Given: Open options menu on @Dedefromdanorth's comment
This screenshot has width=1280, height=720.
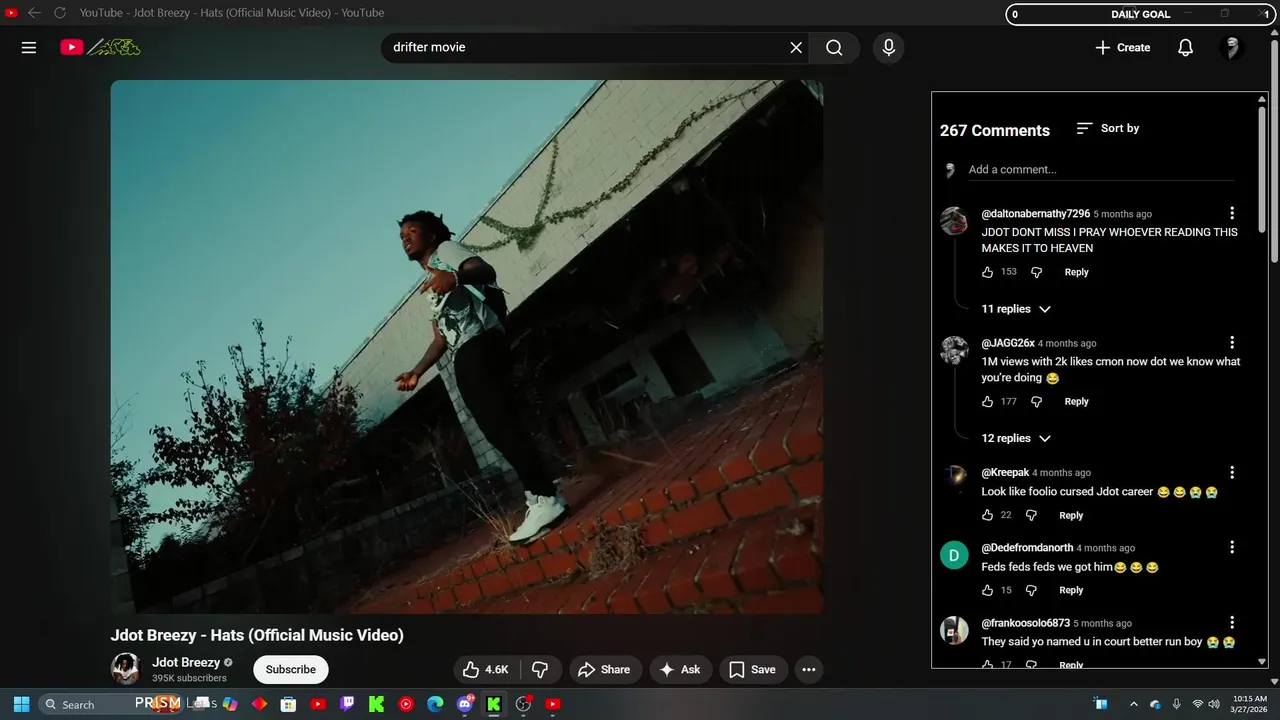Looking at the screenshot, I should click(x=1232, y=547).
